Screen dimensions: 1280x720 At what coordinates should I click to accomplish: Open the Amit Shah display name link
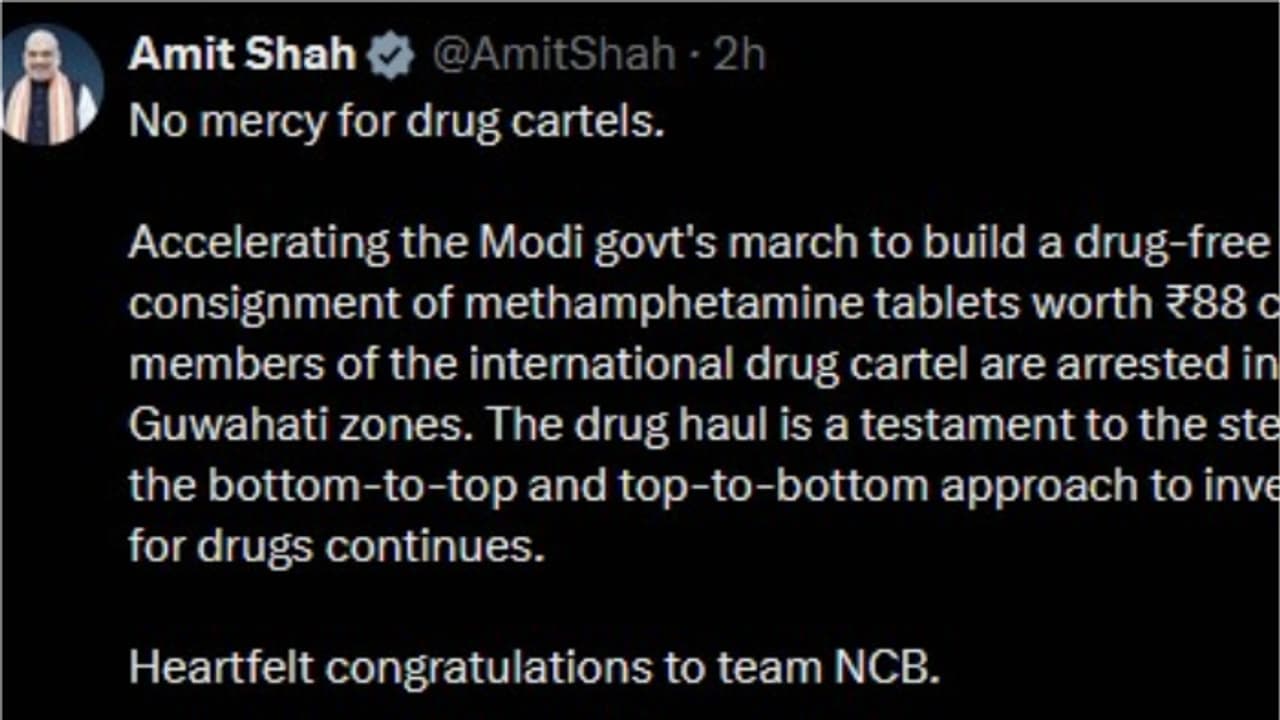point(242,55)
